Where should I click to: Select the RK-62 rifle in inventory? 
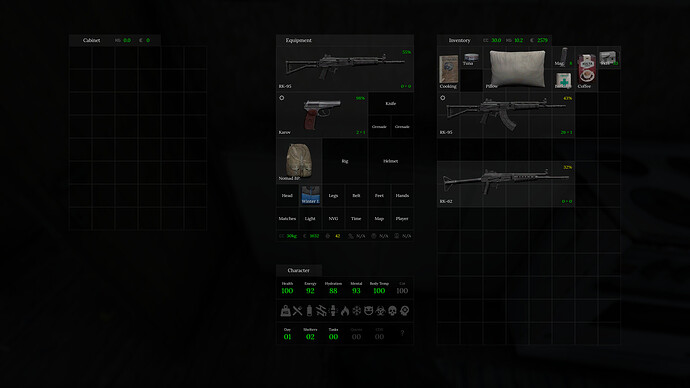pyautogui.click(x=506, y=184)
